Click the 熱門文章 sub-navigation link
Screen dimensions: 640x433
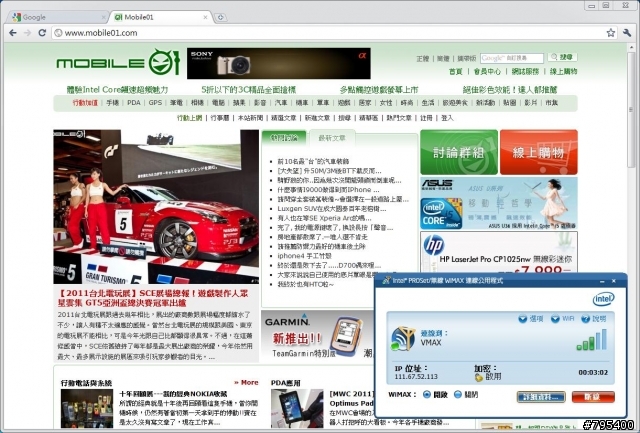click(x=399, y=118)
